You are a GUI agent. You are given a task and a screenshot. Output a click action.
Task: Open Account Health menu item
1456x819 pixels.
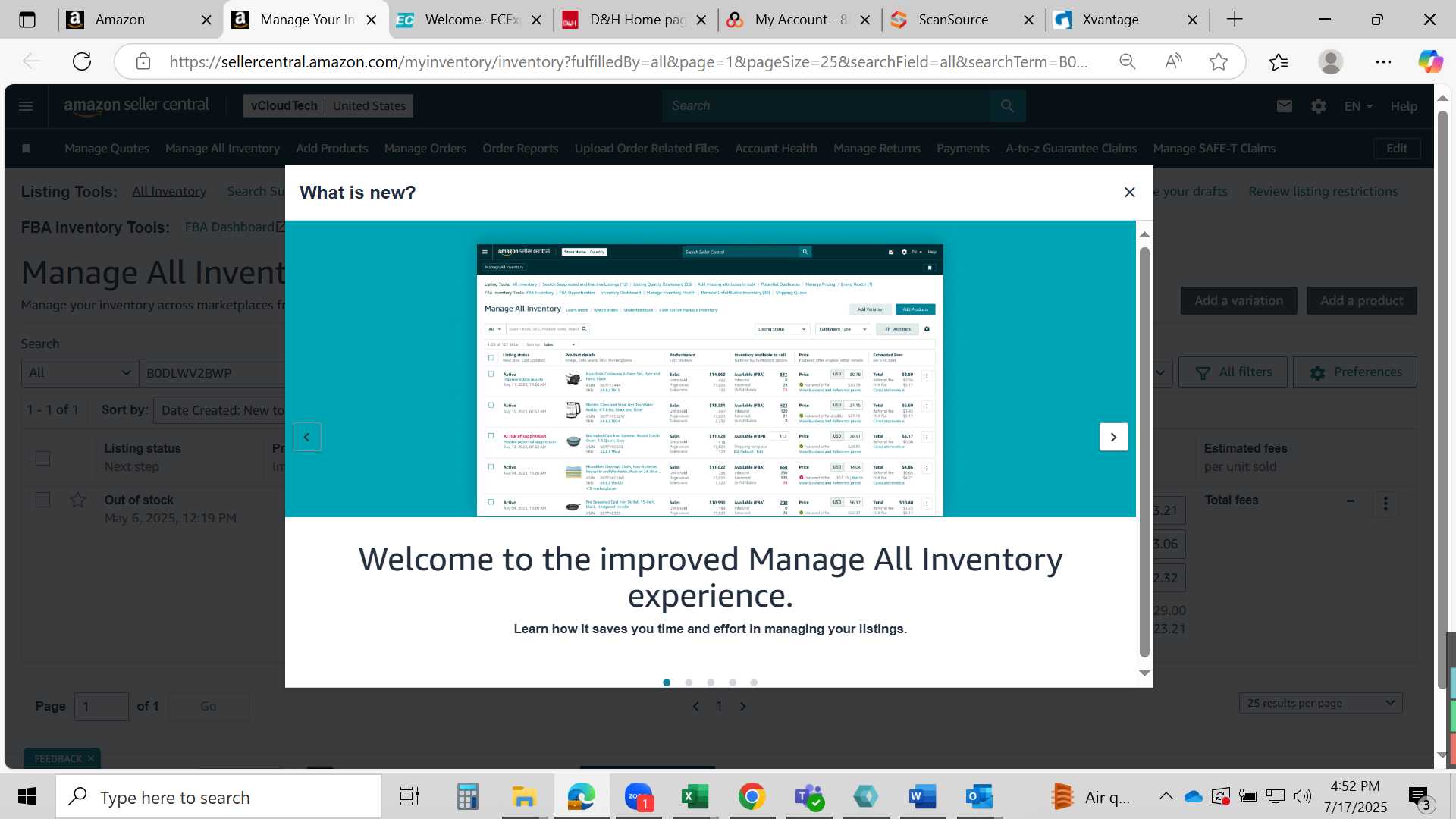coord(776,149)
